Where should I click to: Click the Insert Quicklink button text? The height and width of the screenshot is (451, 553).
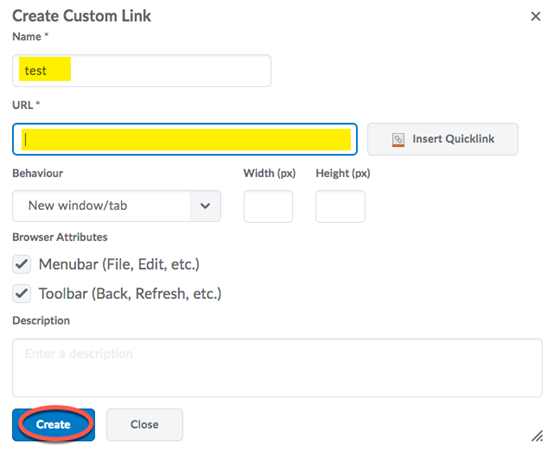[453, 139]
